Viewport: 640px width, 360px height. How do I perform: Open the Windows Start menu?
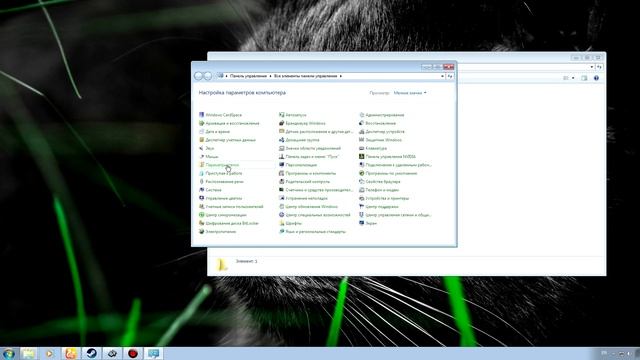click(x=8, y=353)
